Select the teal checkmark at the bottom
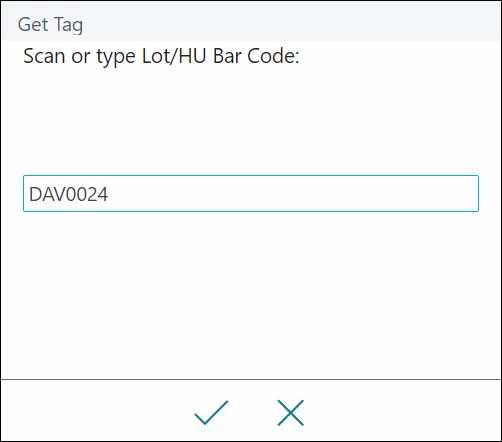The image size is (502, 442). tap(211, 413)
